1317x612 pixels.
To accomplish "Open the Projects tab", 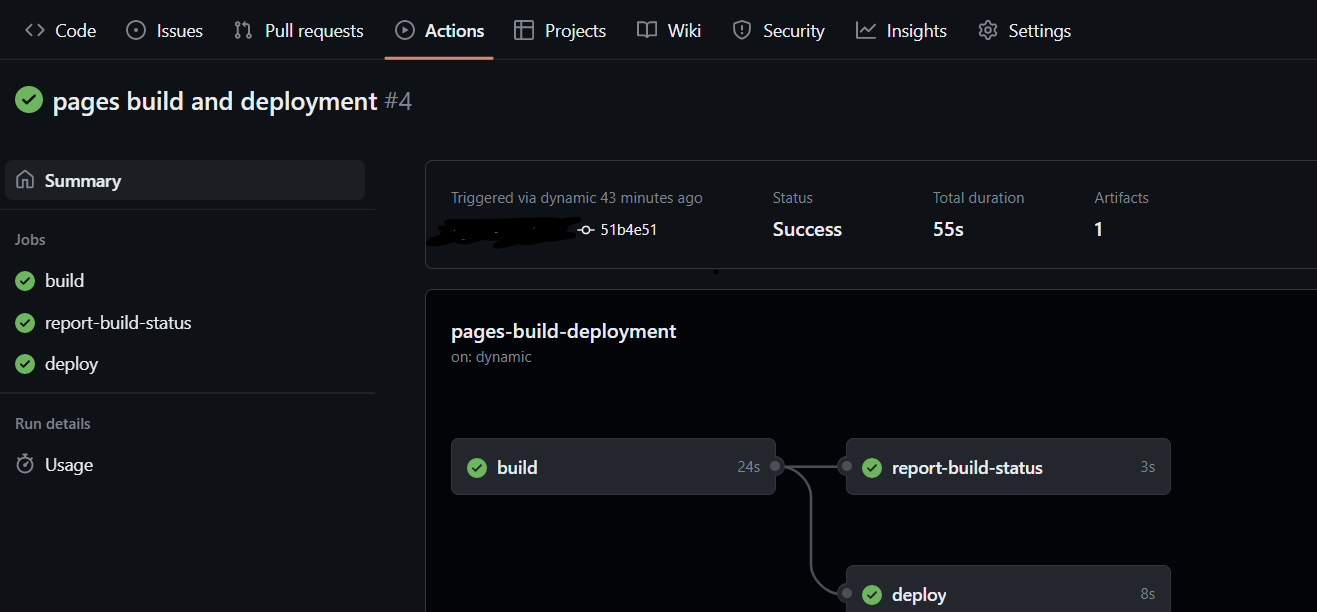I will click(560, 30).
